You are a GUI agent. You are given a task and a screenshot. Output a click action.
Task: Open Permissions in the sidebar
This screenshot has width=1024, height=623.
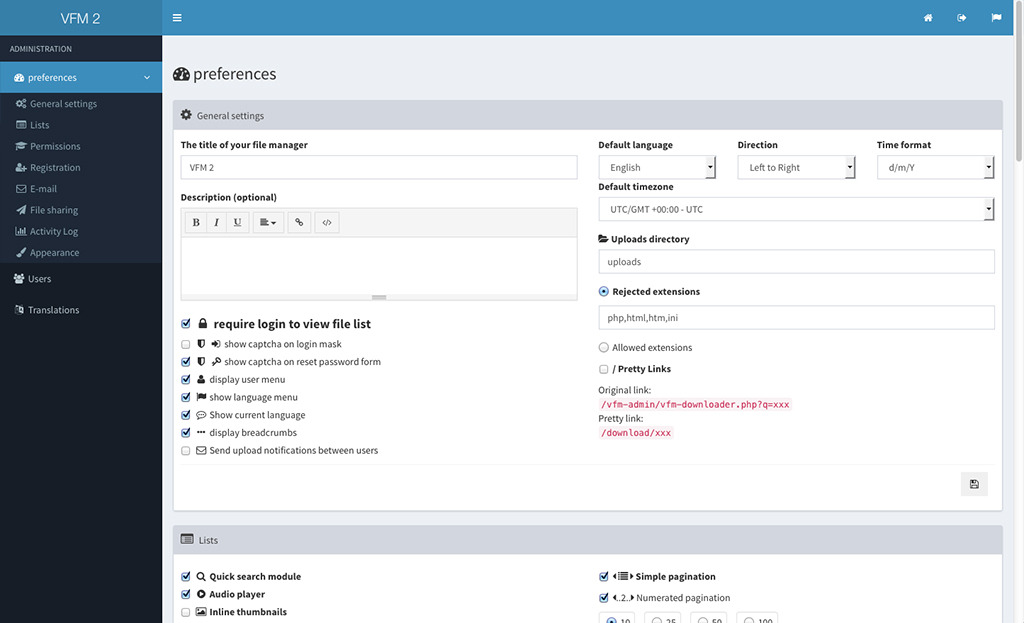tap(55, 146)
